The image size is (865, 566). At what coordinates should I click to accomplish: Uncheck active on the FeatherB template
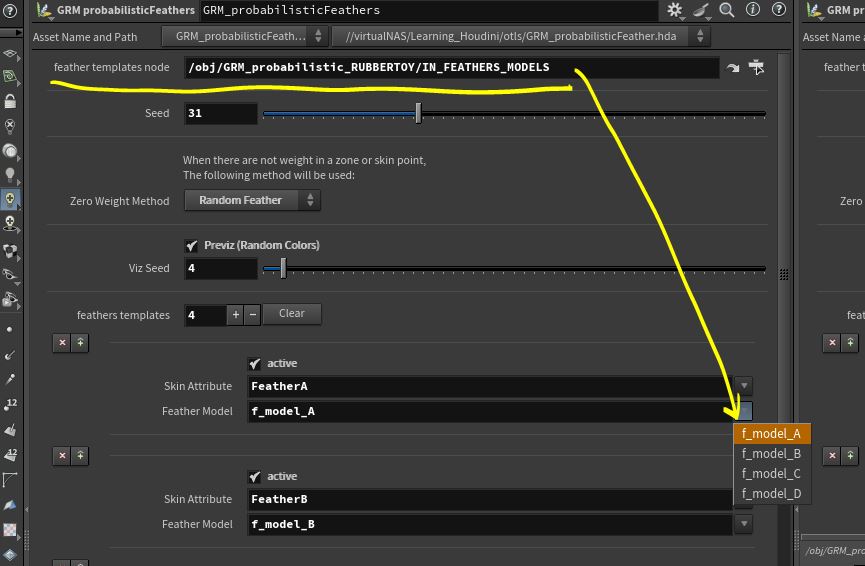pyautogui.click(x=254, y=477)
